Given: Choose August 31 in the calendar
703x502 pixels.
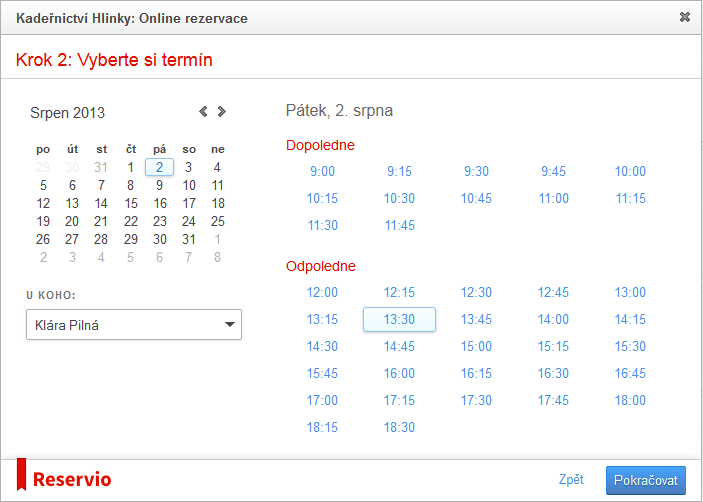Looking at the screenshot, I should click(188, 239).
